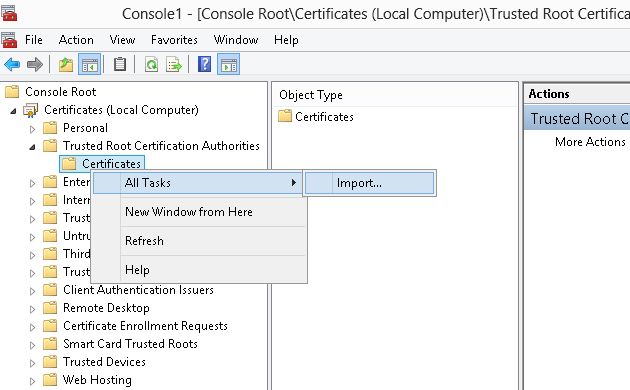630x390 pixels.
Task: Click the Personal folder icon
Action: click(x=50, y=128)
